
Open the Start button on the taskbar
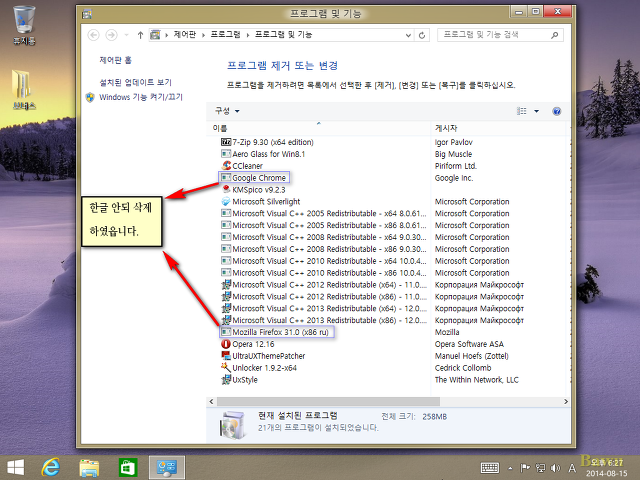(16, 467)
